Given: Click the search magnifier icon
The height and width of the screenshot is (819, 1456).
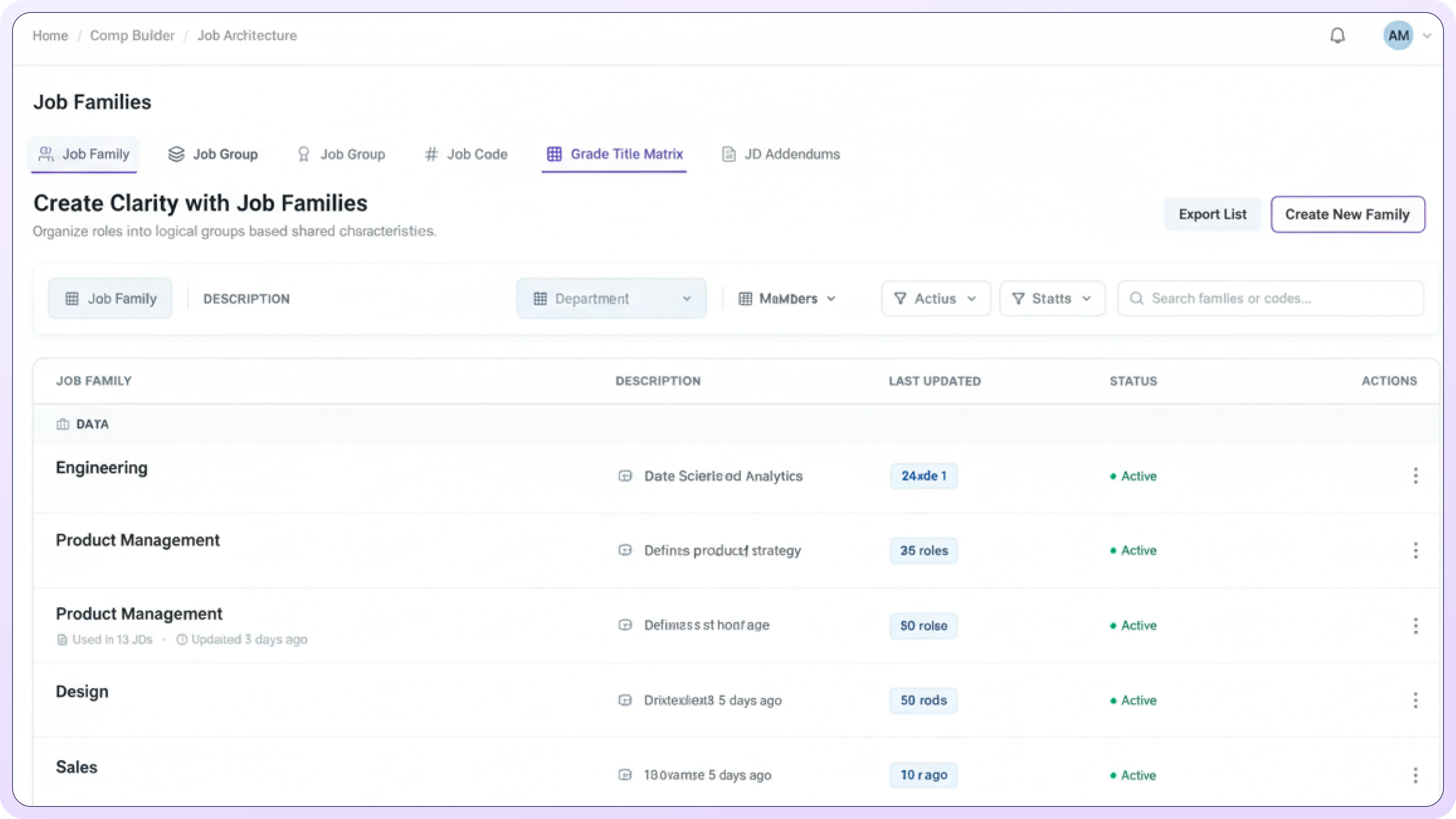Looking at the screenshot, I should tap(1136, 298).
